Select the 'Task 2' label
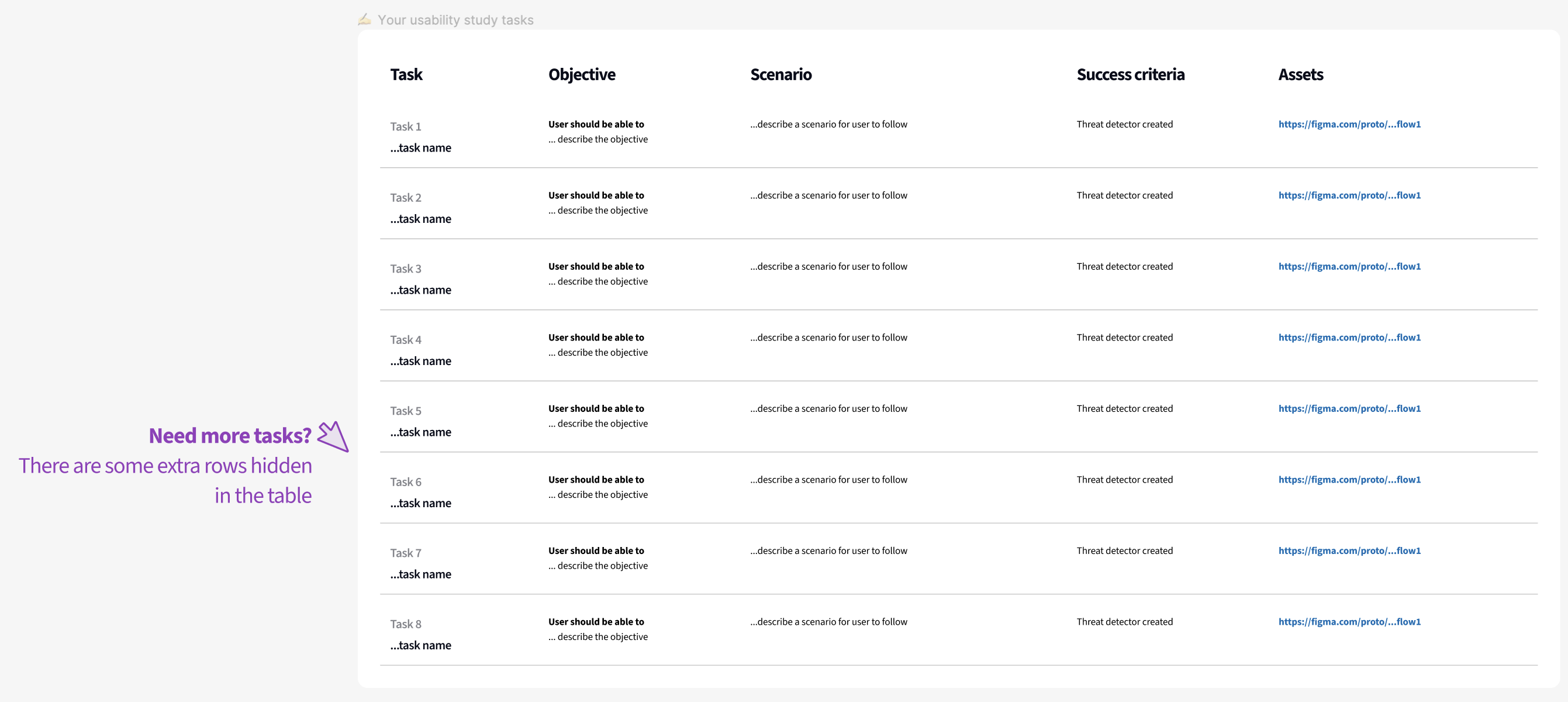 pos(405,198)
